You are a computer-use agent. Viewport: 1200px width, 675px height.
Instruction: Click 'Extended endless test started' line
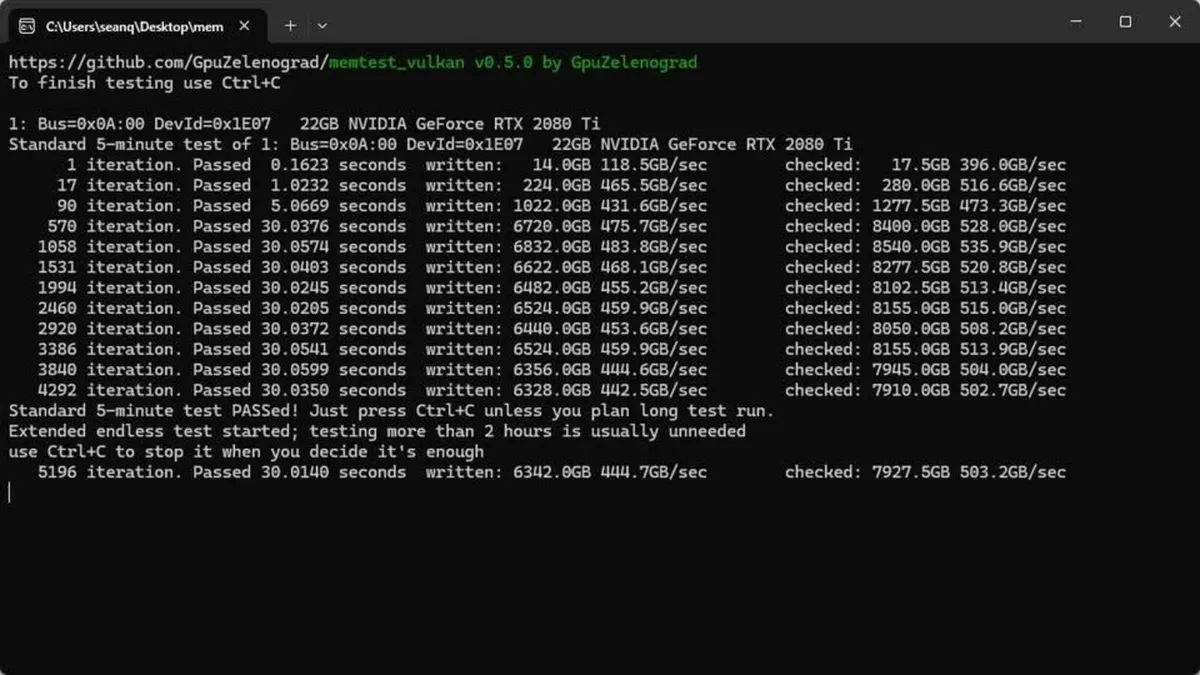(x=377, y=431)
